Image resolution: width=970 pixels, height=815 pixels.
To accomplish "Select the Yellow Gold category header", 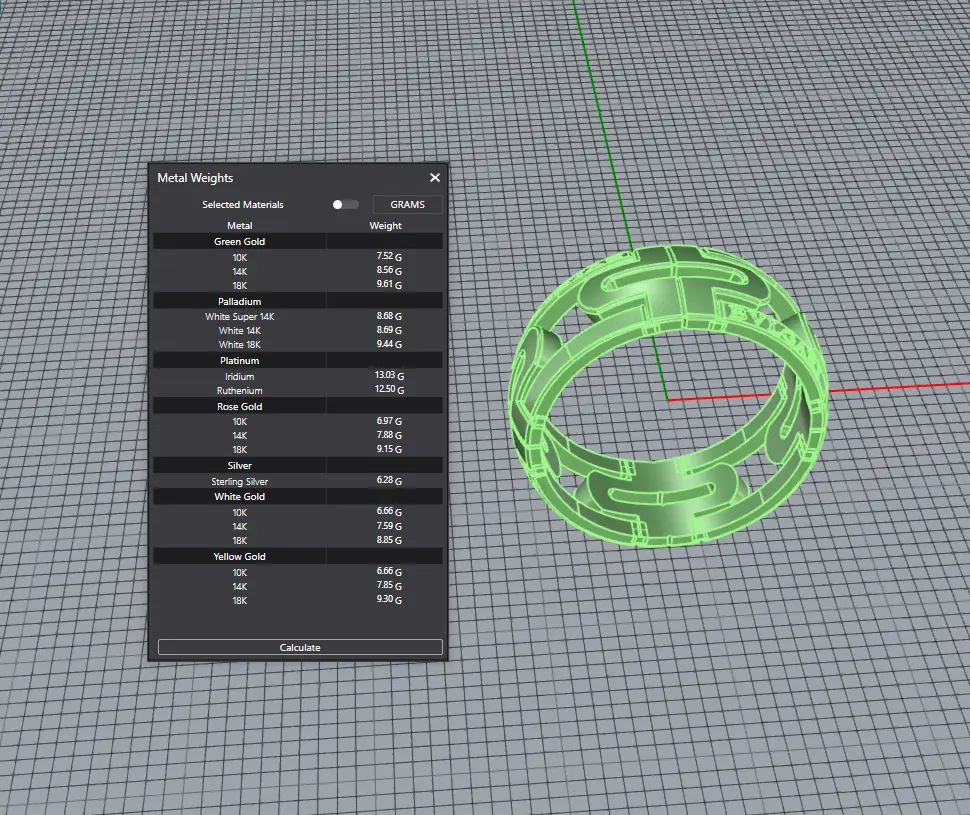I will click(x=240, y=556).
